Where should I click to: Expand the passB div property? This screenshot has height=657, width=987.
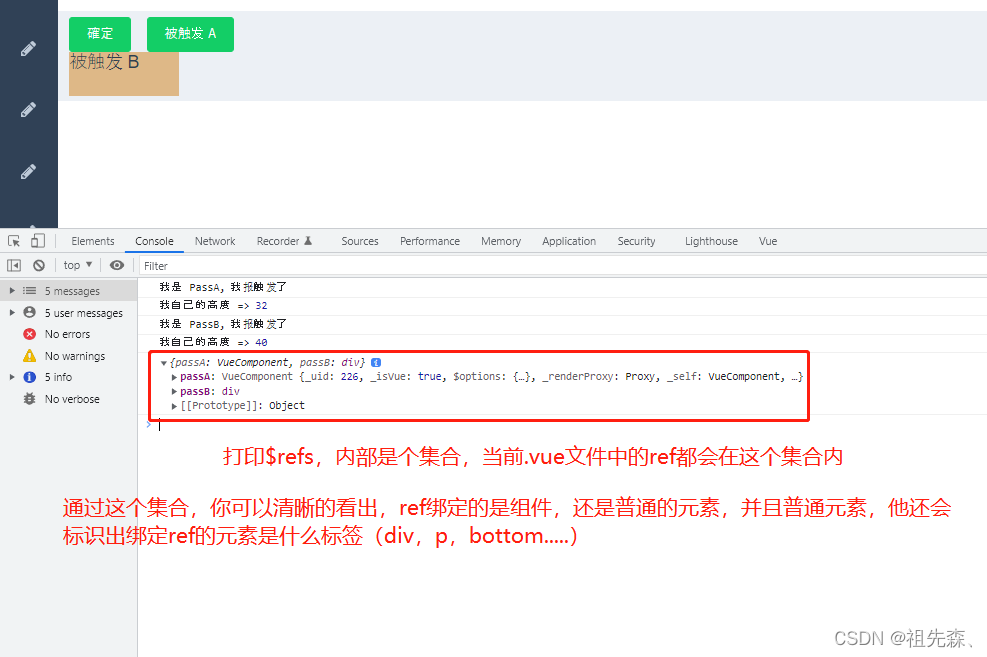pos(174,391)
